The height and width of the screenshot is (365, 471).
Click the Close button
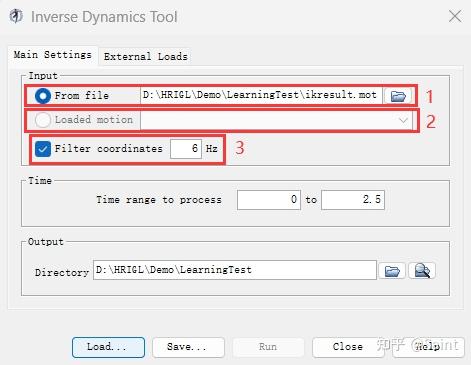(348, 347)
